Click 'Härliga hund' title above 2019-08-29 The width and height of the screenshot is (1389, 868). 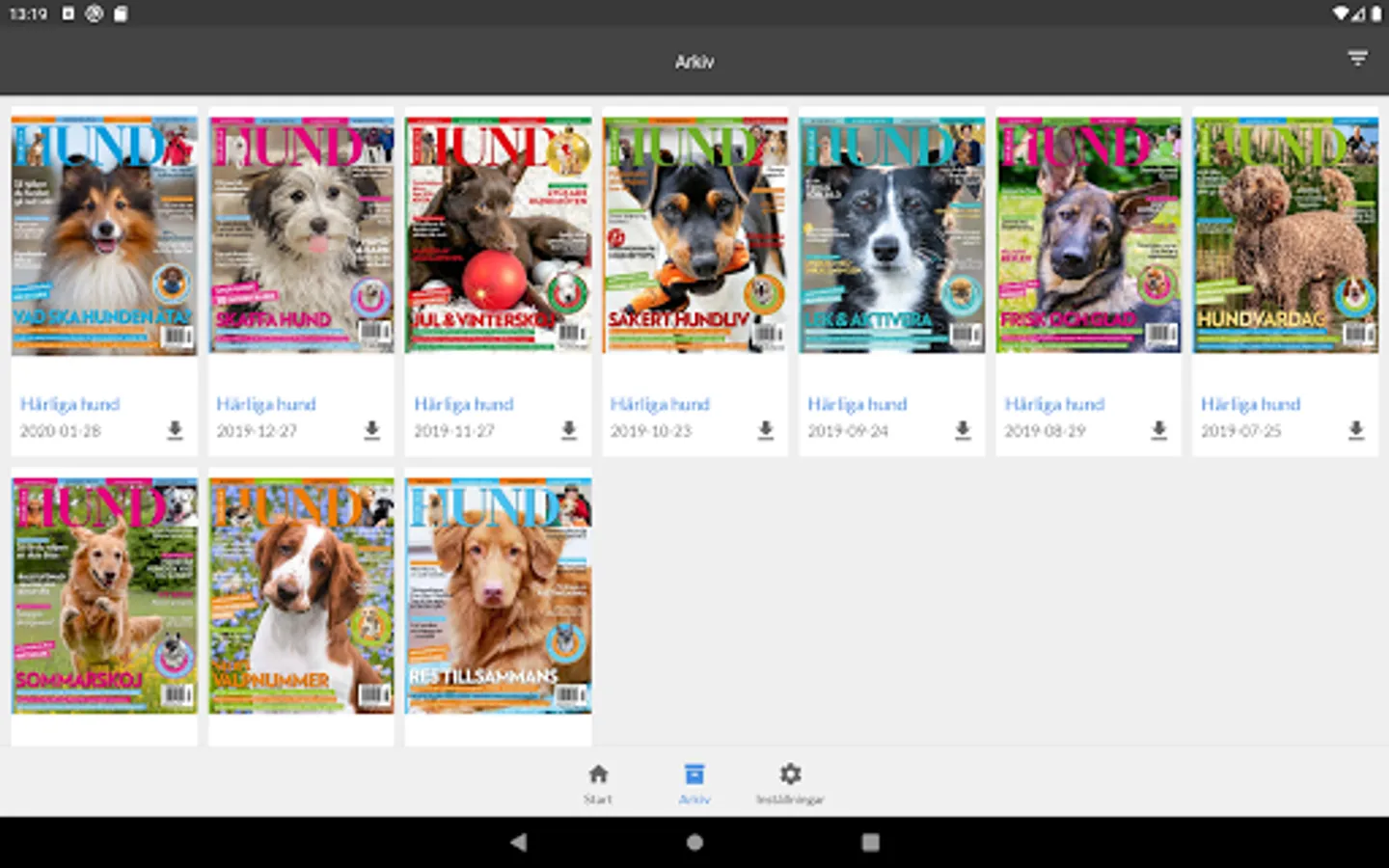pyautogui.click(x=1054, y=404)
